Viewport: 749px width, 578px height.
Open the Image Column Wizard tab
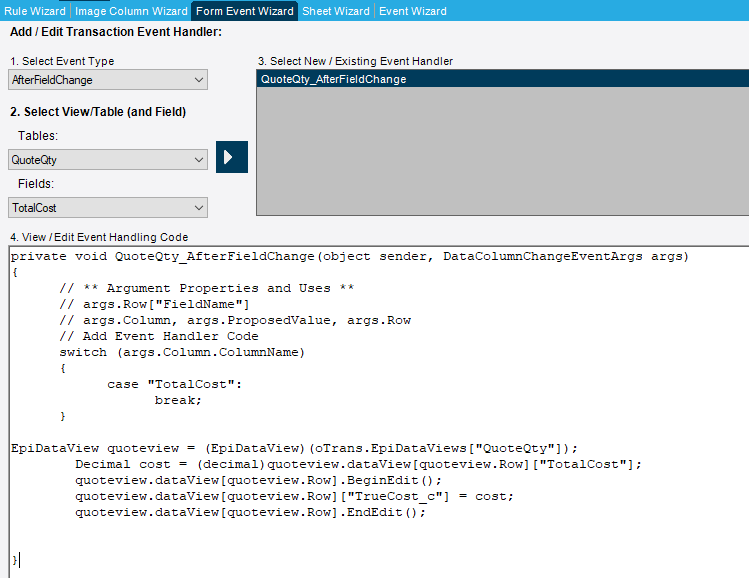tap(131, 11)
